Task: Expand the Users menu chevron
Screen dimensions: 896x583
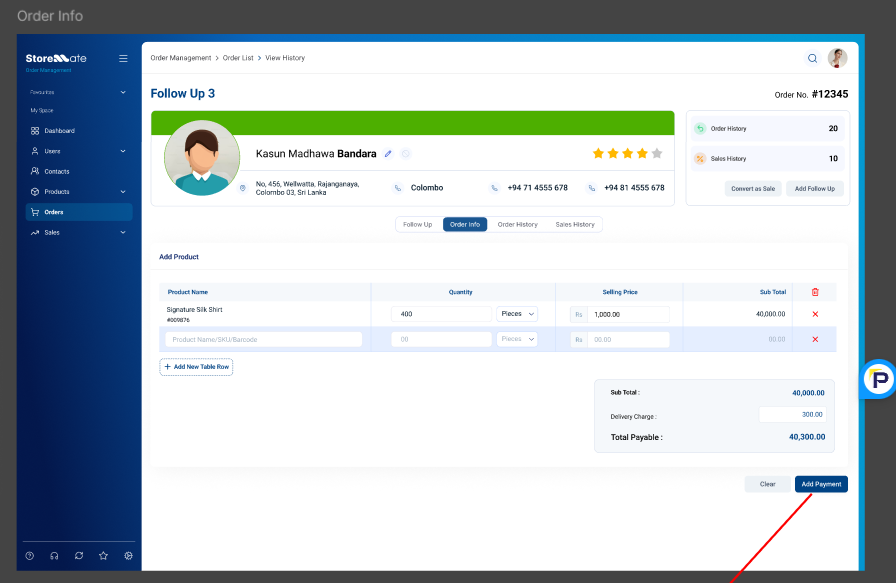Action: coord(123,151)
